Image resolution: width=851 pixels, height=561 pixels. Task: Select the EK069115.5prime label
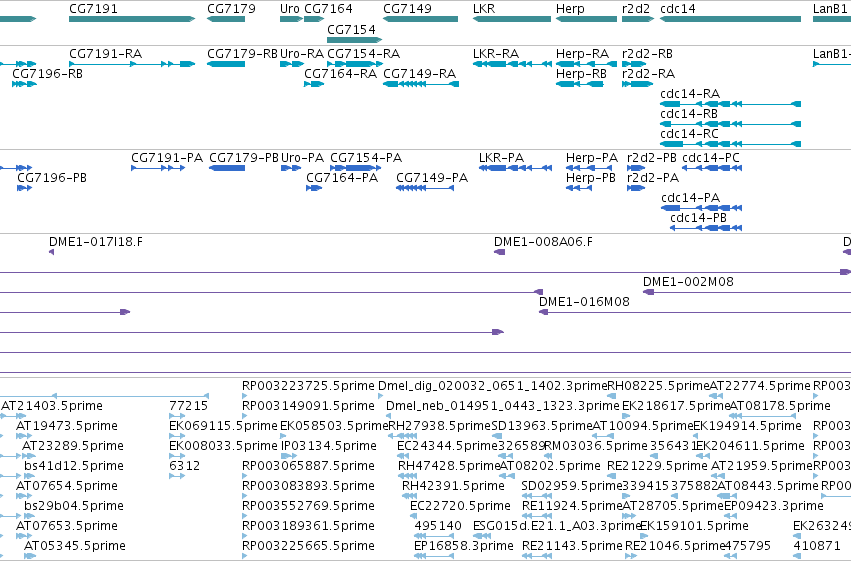(223, 426)
